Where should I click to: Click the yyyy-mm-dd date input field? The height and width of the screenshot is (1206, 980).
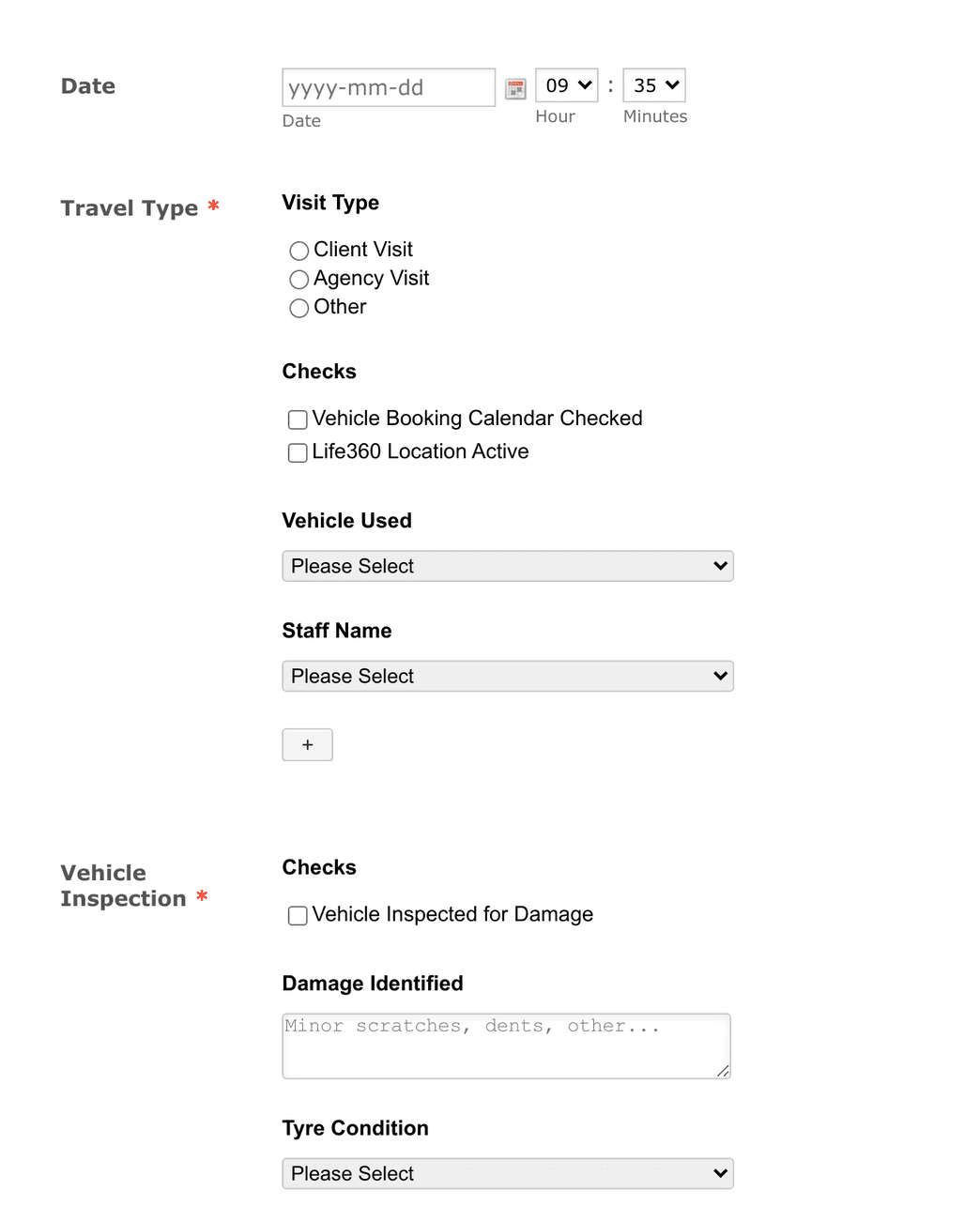pos(388,87)
